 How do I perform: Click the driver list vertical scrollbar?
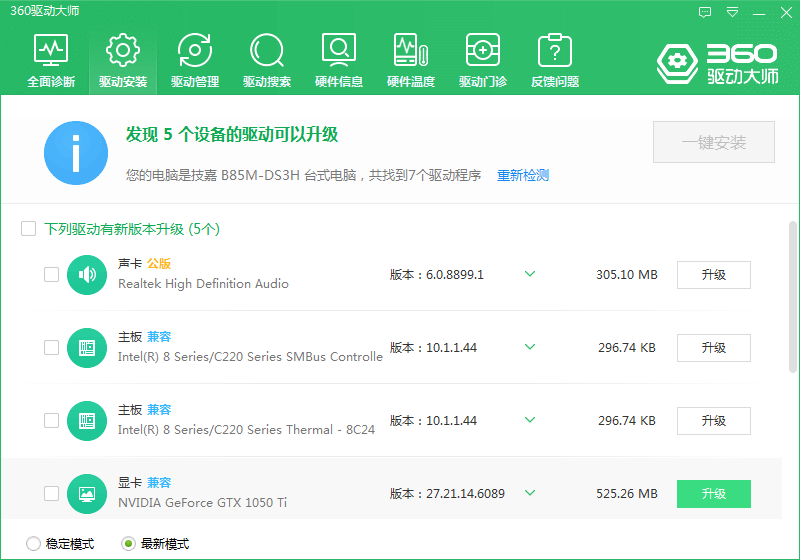click(793, 300)
